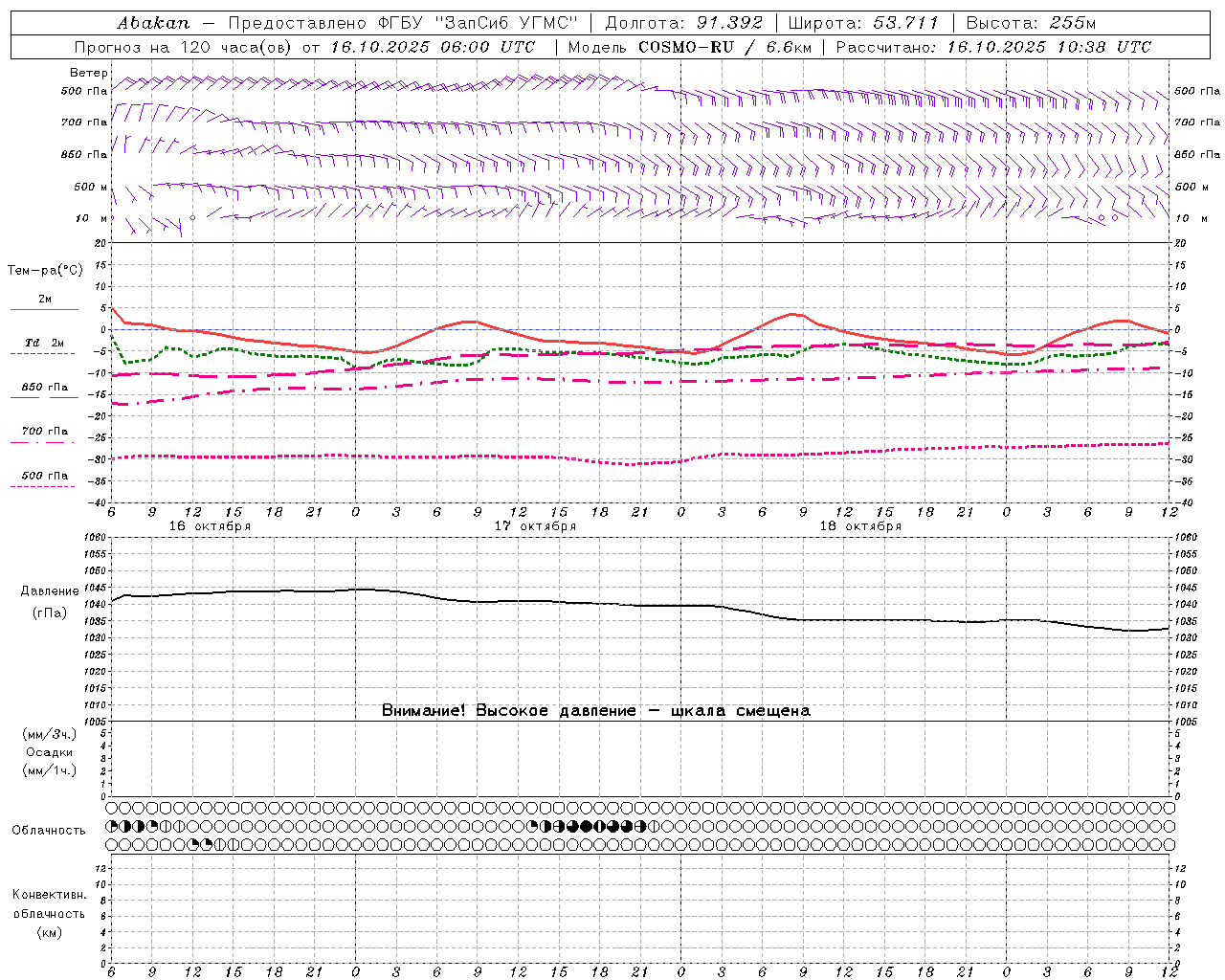Click the (мм/1ч.) precipitation unit label
The width and height of the screenshot is (1225, 980).
(x=49, y=770)
